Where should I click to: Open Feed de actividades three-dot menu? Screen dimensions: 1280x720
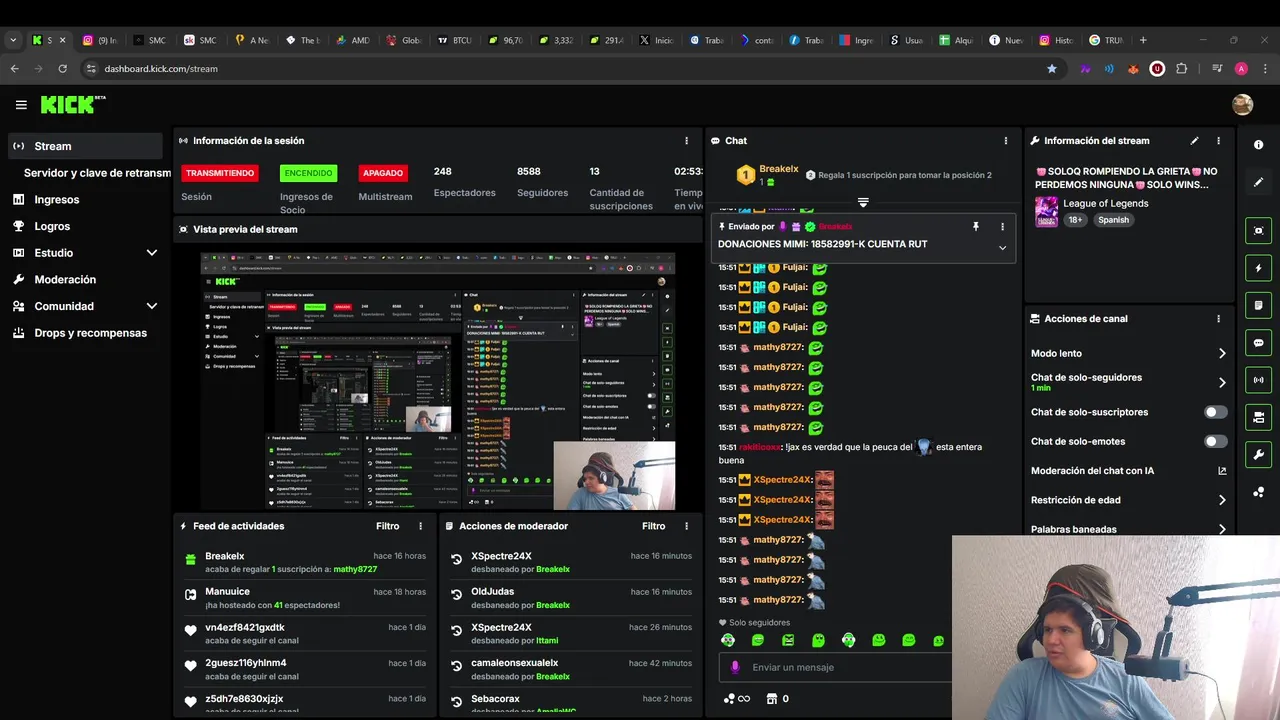pyautogui.click(x=420, y=526)
